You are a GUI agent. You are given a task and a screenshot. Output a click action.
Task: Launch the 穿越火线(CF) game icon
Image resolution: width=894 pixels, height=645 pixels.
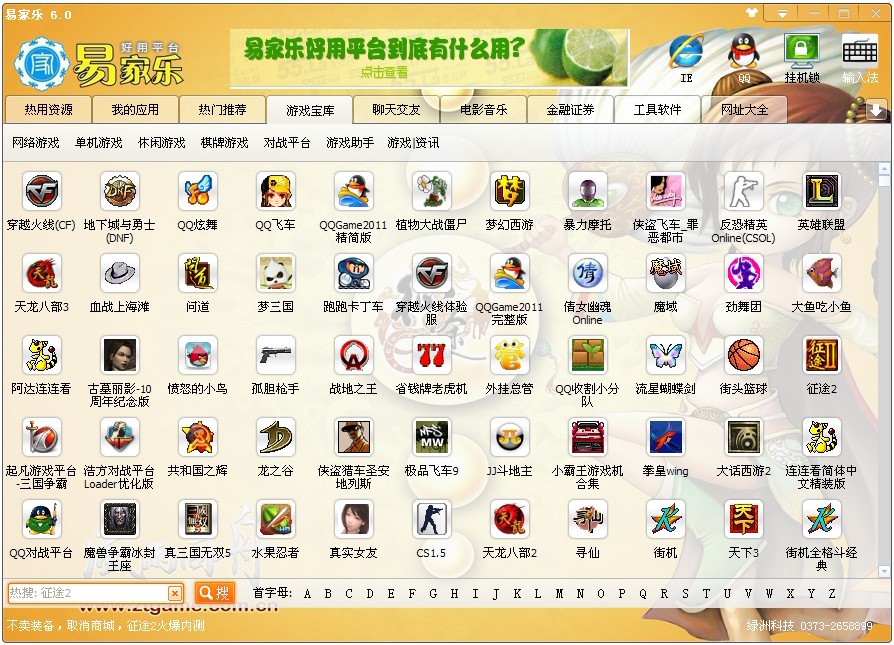(x=41, y=192)
